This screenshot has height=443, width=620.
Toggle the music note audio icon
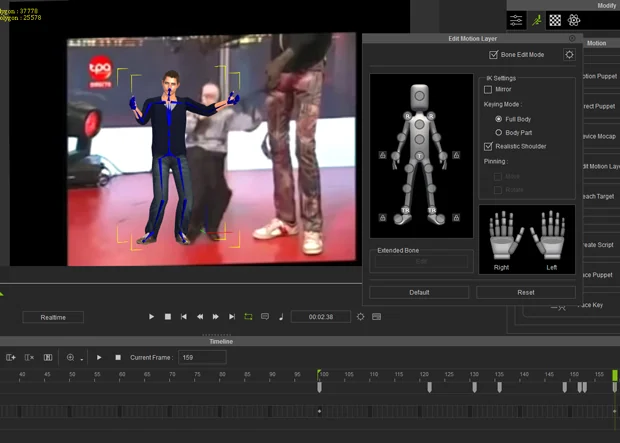click(281, 317)
